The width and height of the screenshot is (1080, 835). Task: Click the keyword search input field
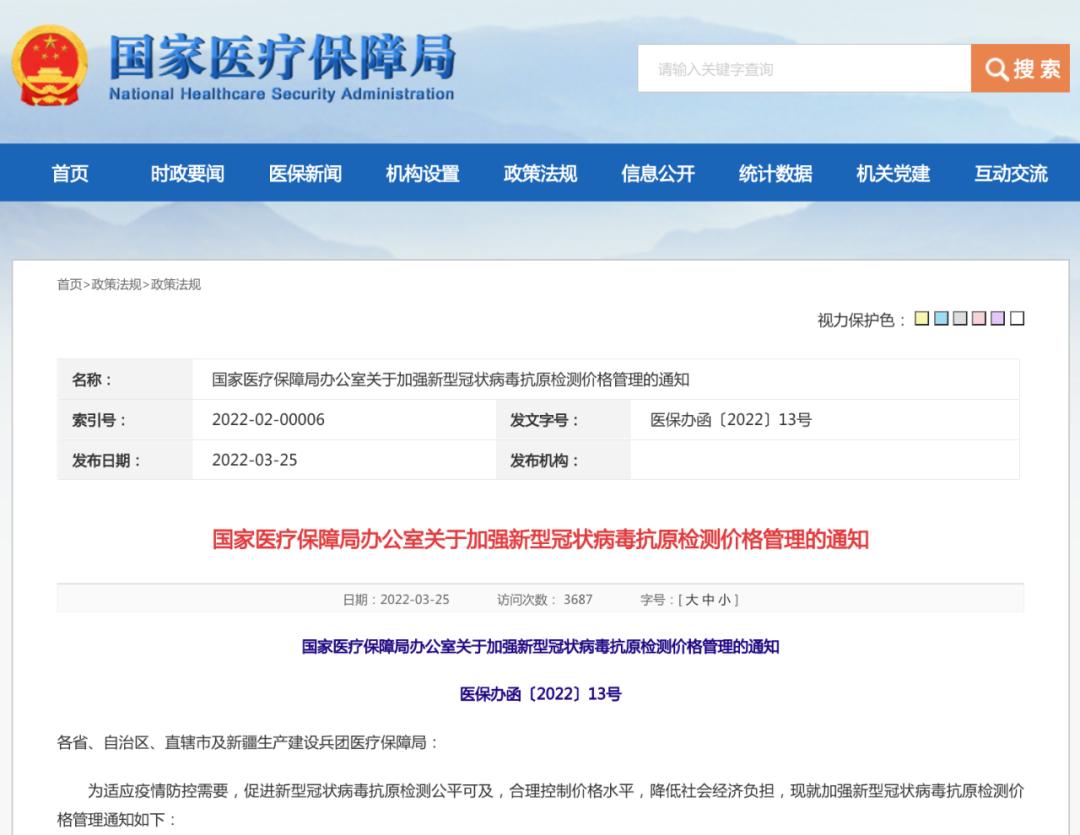click(x=800, y=69)
